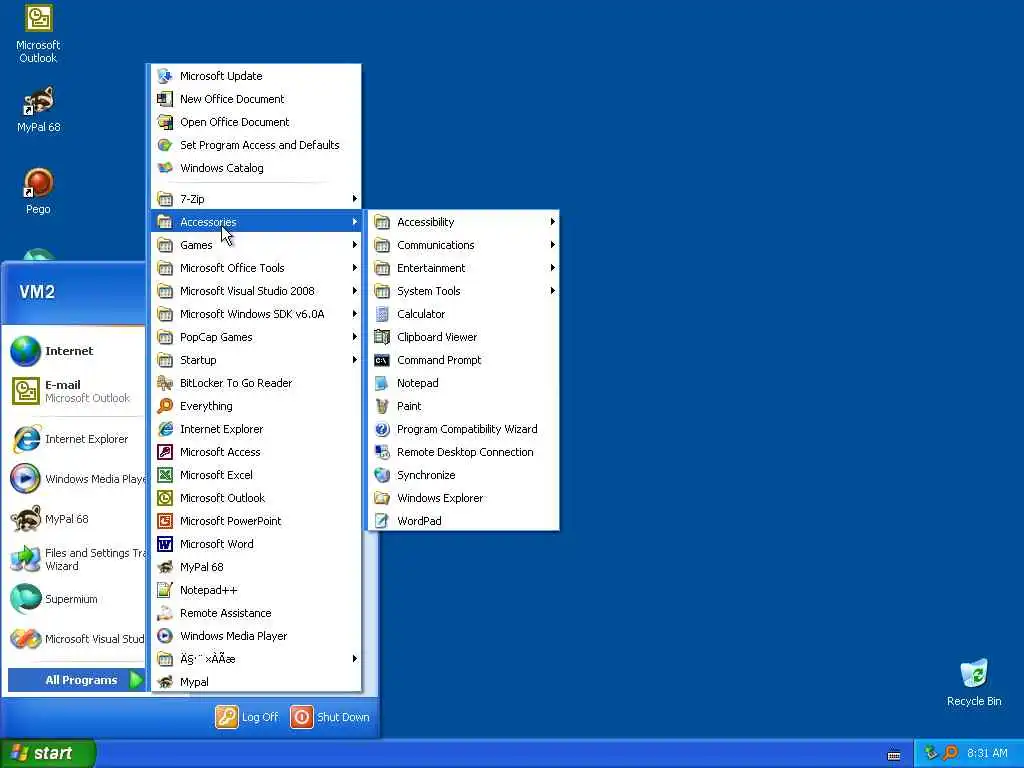This screenshot has width=1024, height=768.
Task: Click the Notepad icon in Accessories
Action: coord(382,383)
